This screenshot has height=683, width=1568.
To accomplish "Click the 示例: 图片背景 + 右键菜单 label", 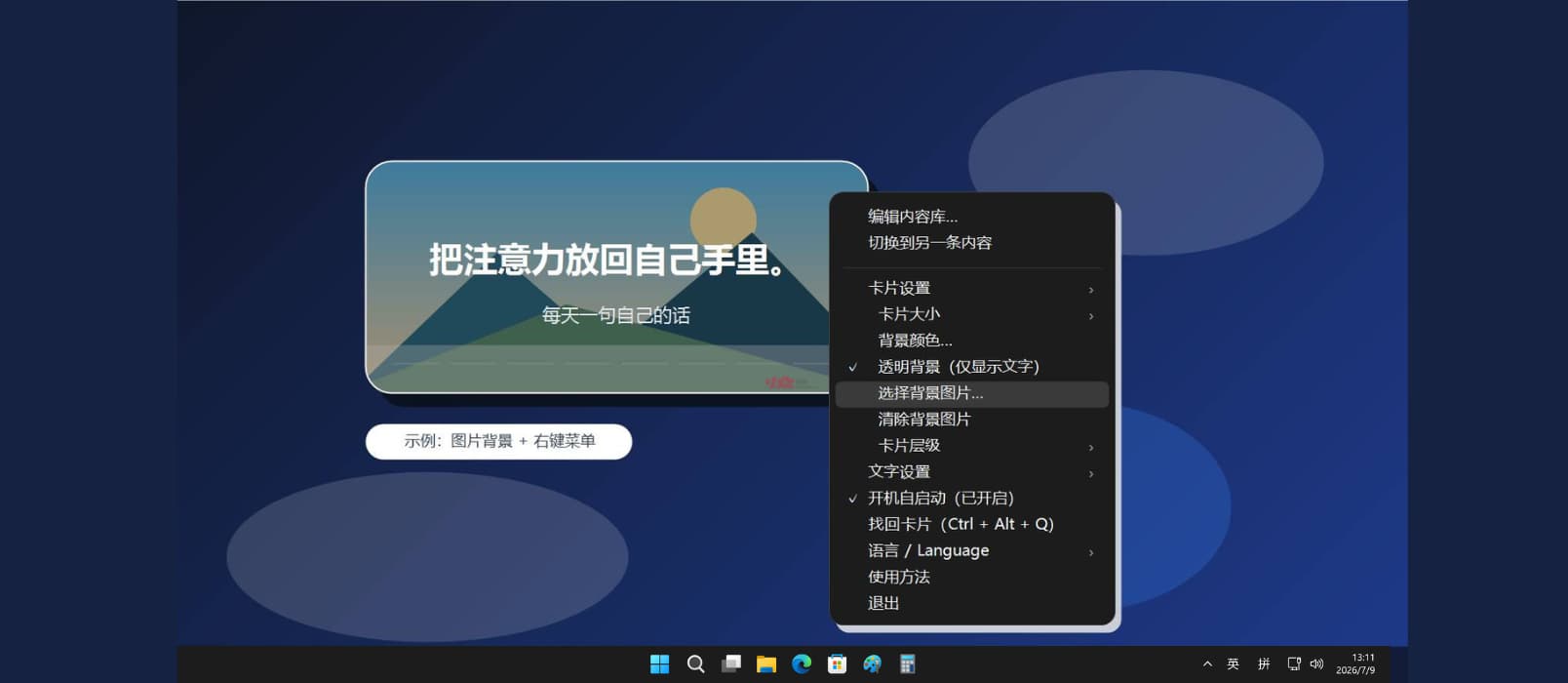I will point(499,441).
